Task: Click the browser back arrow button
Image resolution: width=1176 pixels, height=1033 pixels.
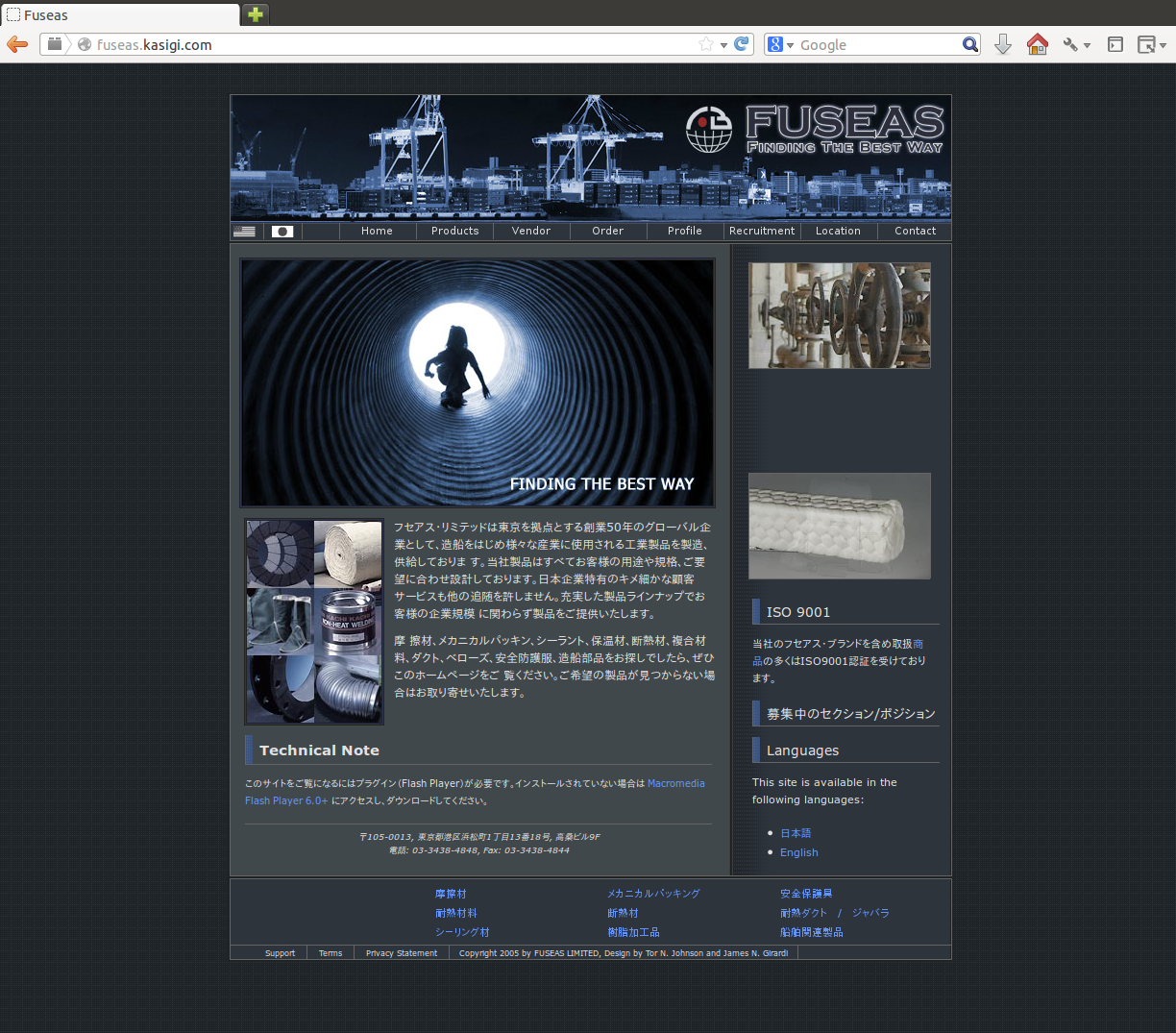Action: coord(17,44)
